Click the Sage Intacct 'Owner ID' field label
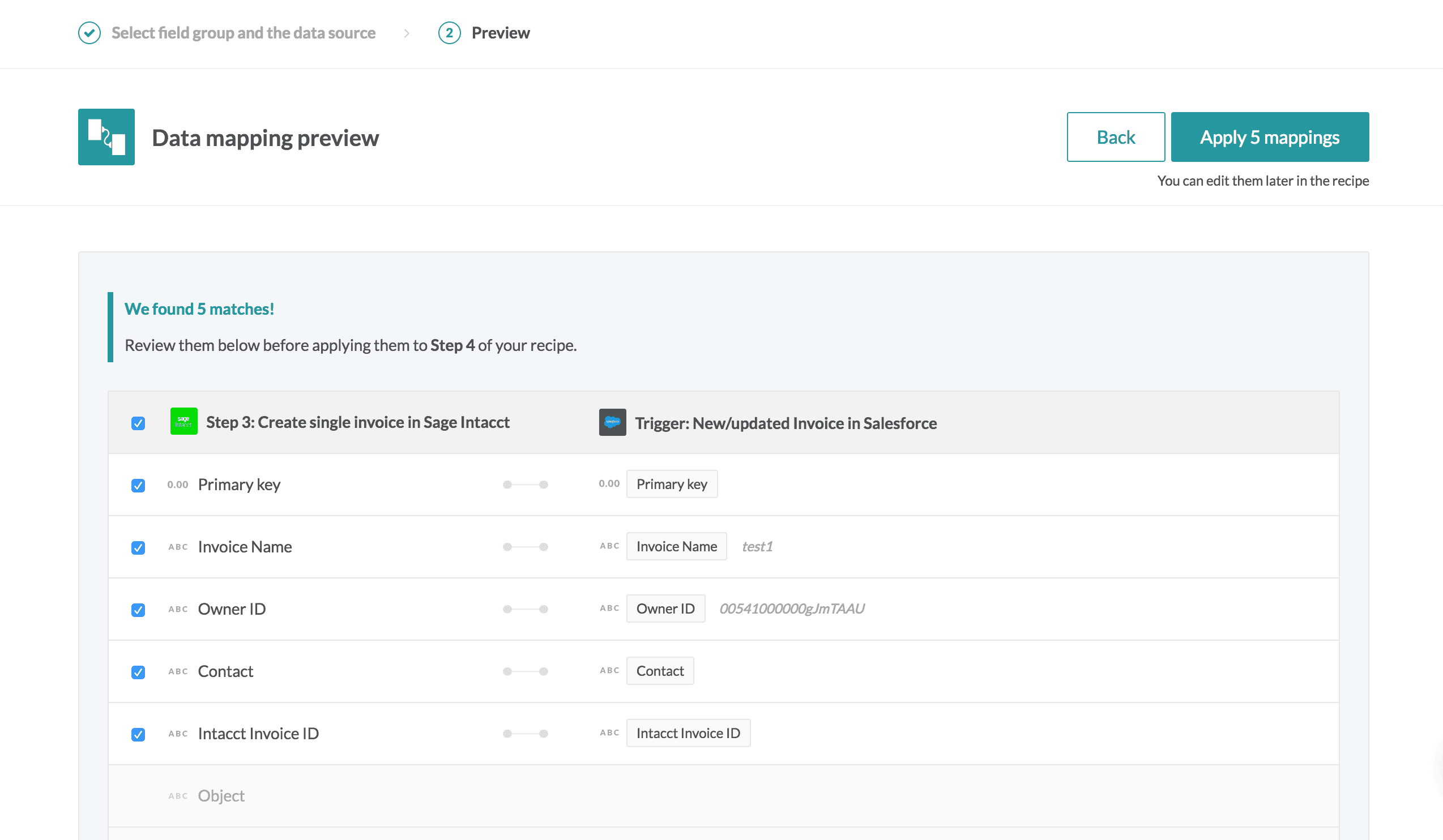Image resolution: width=1443 pixels, height=840 pixels. (232, 610)
